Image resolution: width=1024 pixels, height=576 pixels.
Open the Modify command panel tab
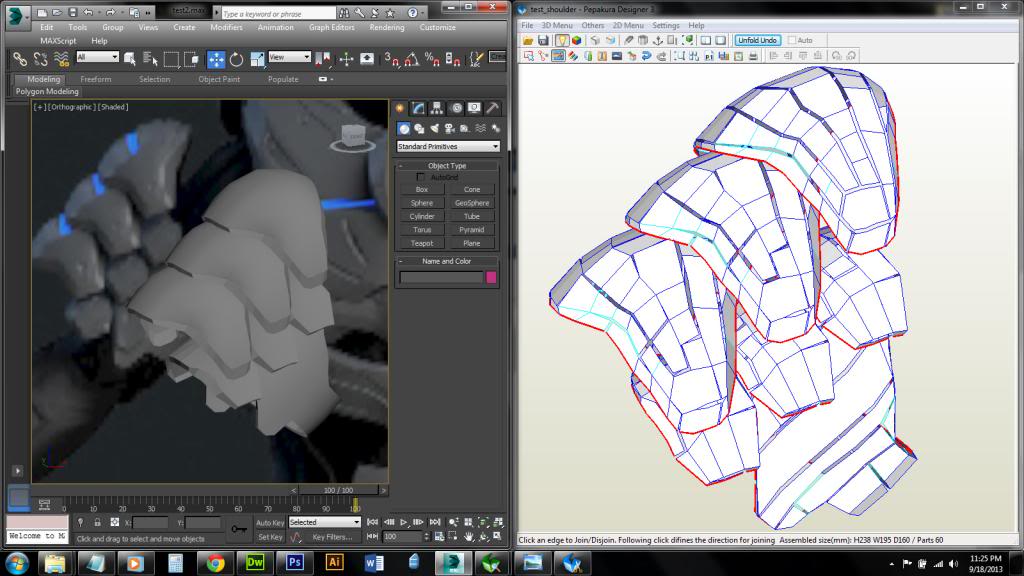[419, 108]
